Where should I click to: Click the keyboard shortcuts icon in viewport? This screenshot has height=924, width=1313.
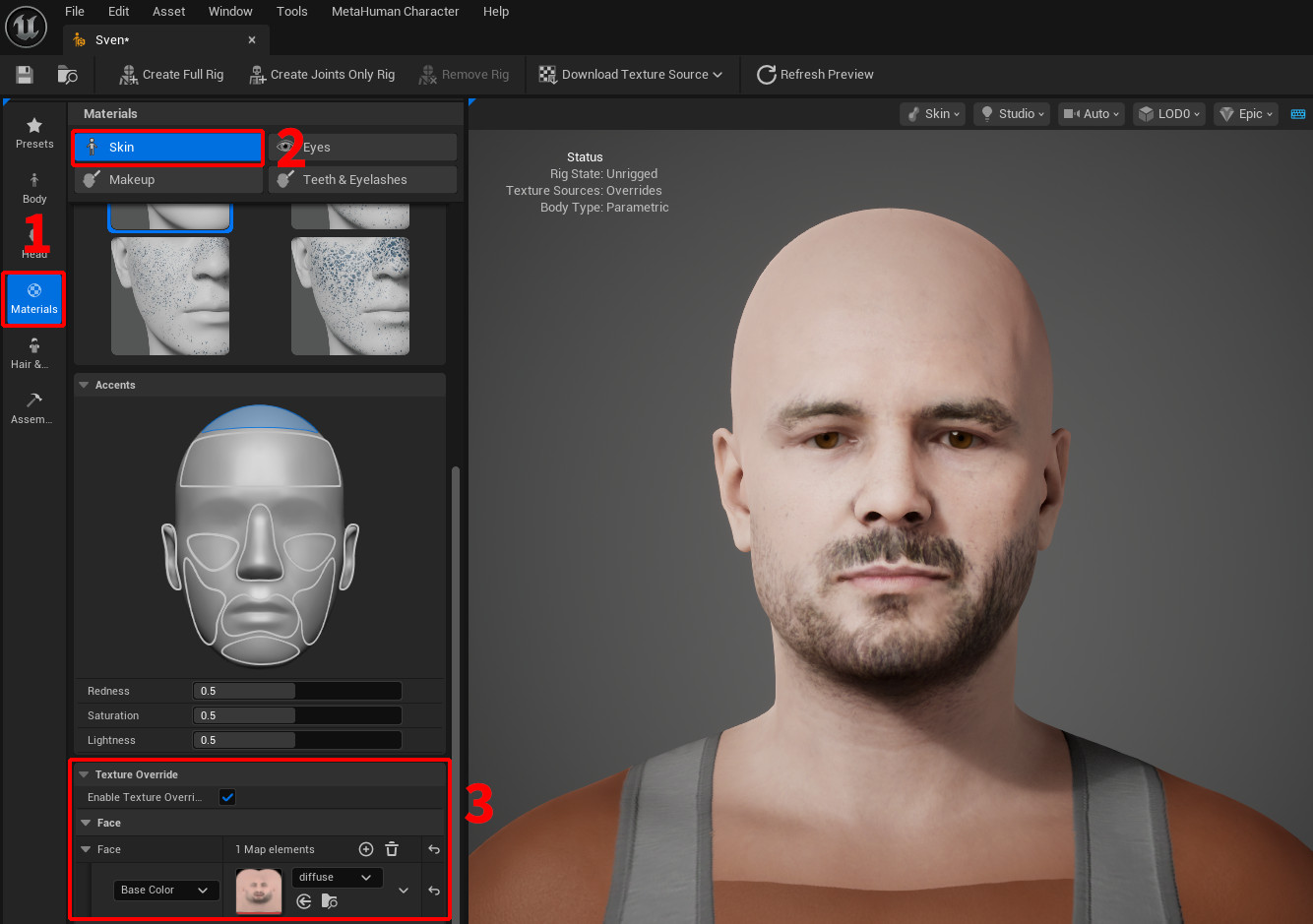[x=1298, y=114]
